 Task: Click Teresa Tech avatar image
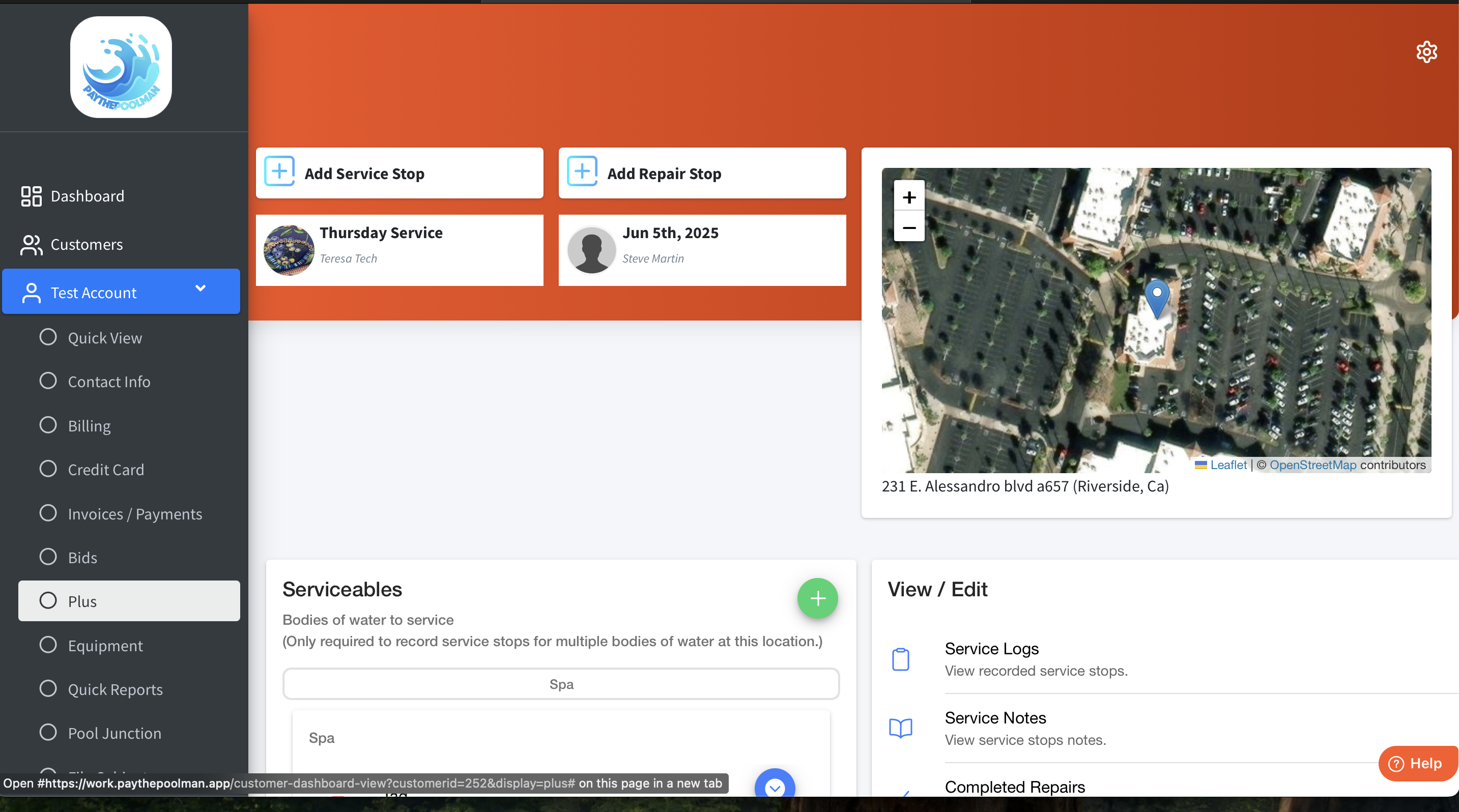click(289, 250)
